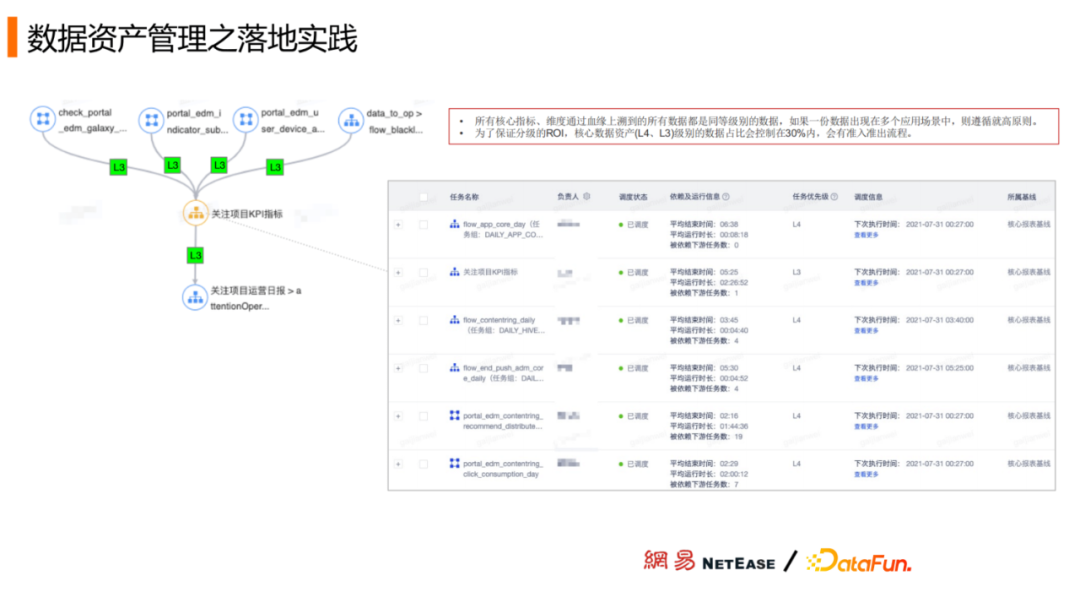Click the workflow icon beside flow_contentring_daily
The image size is (1080, 608).
tap(455, 320)
